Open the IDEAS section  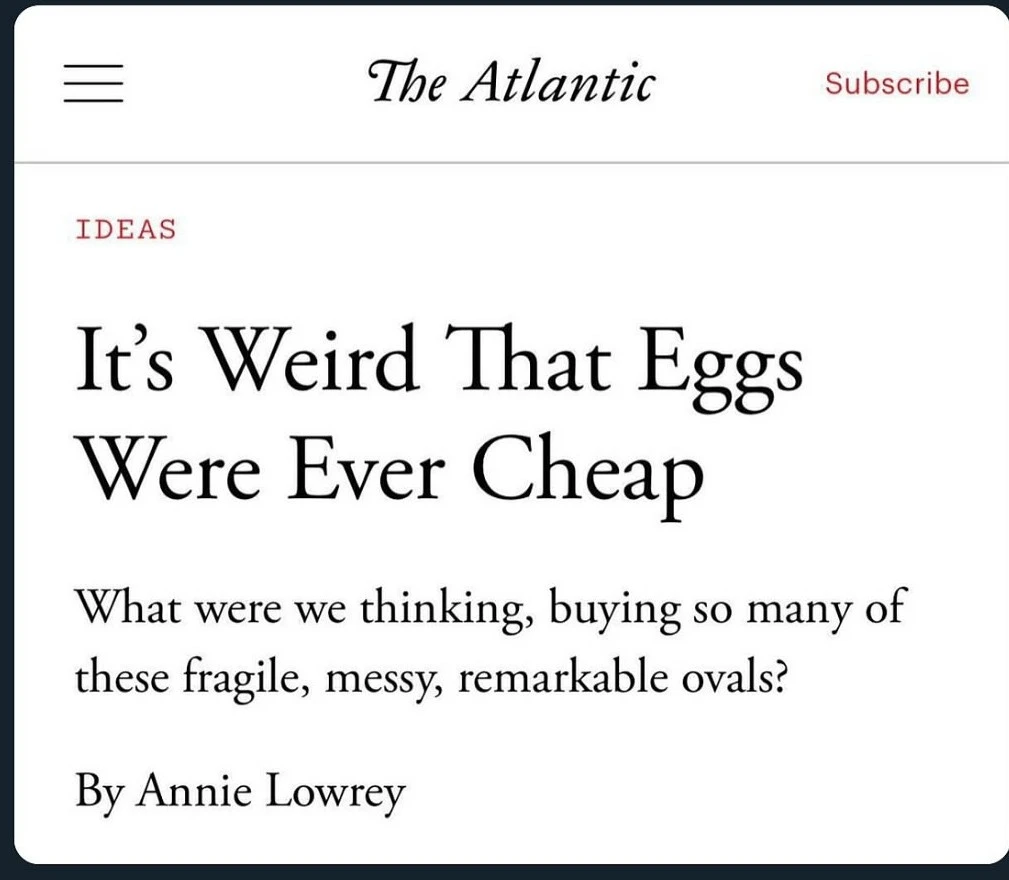(126, 229)
